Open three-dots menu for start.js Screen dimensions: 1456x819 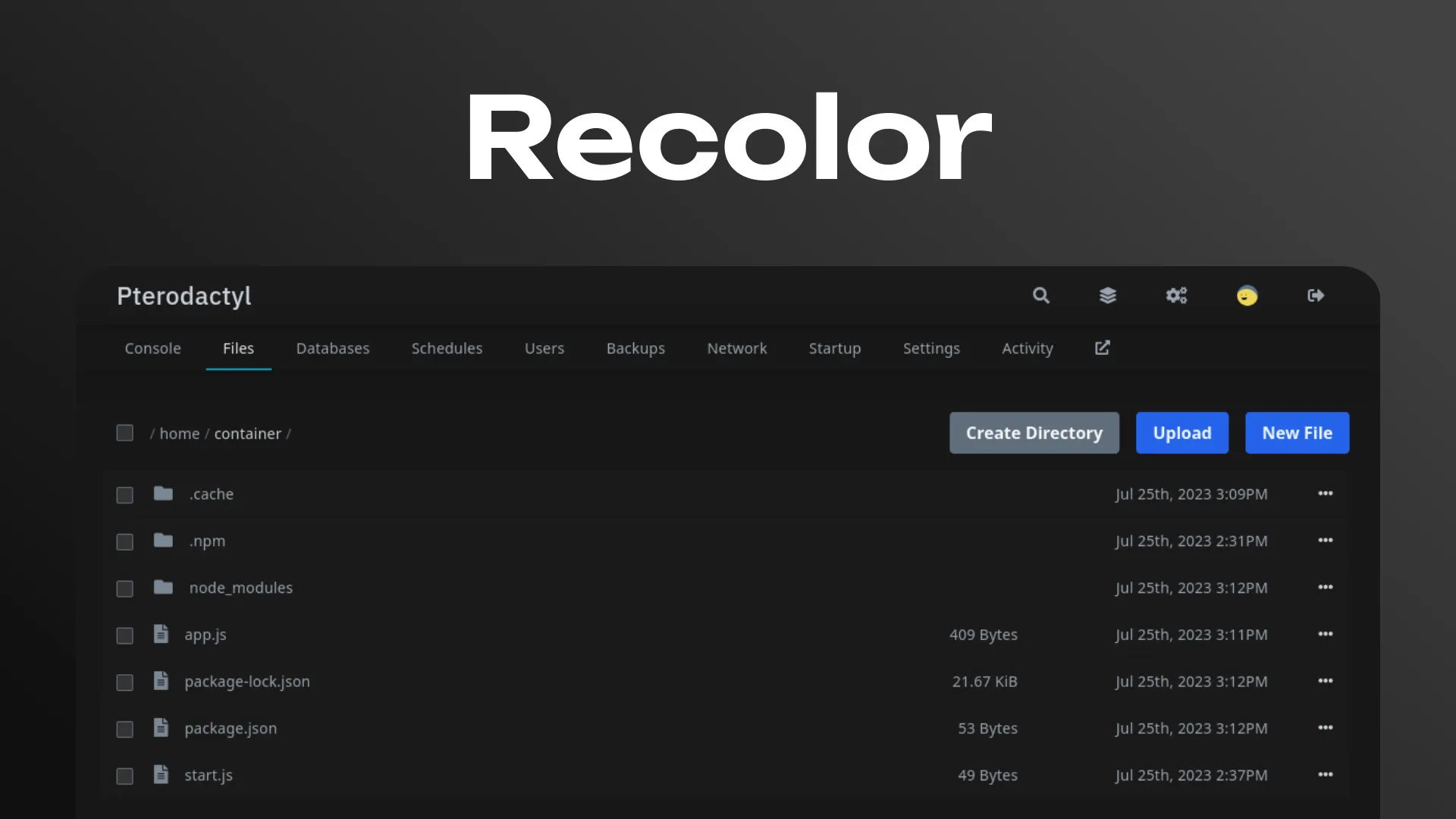1325,774
